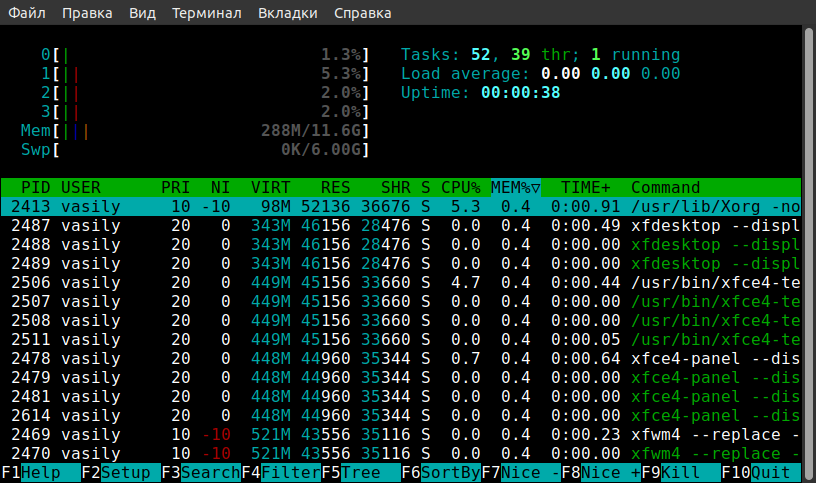This screenshot has height=483, width=816.
Task: Open the Справка menu
Action: pos(363,13)
